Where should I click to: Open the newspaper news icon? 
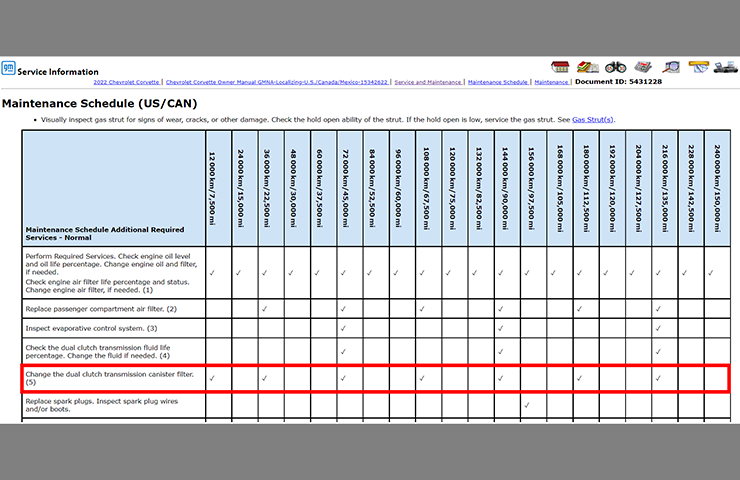[643, 67]
